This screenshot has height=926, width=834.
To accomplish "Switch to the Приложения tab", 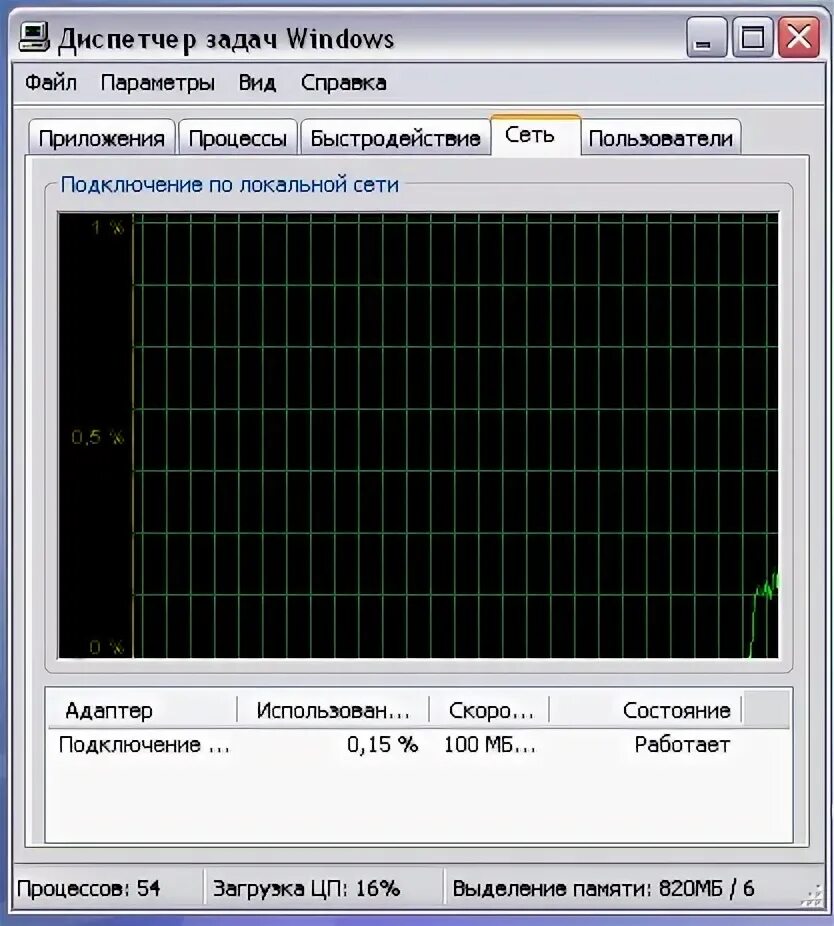I will (x=102, y=138).
